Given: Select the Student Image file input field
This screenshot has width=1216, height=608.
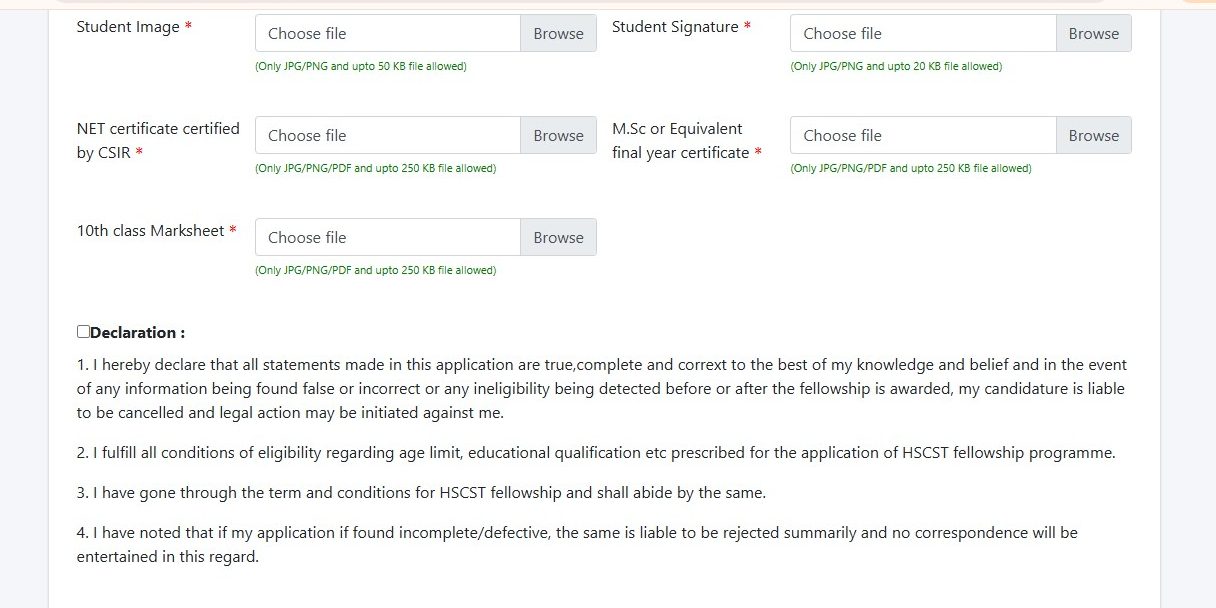Looking at the screenshot, I should 388,33.
